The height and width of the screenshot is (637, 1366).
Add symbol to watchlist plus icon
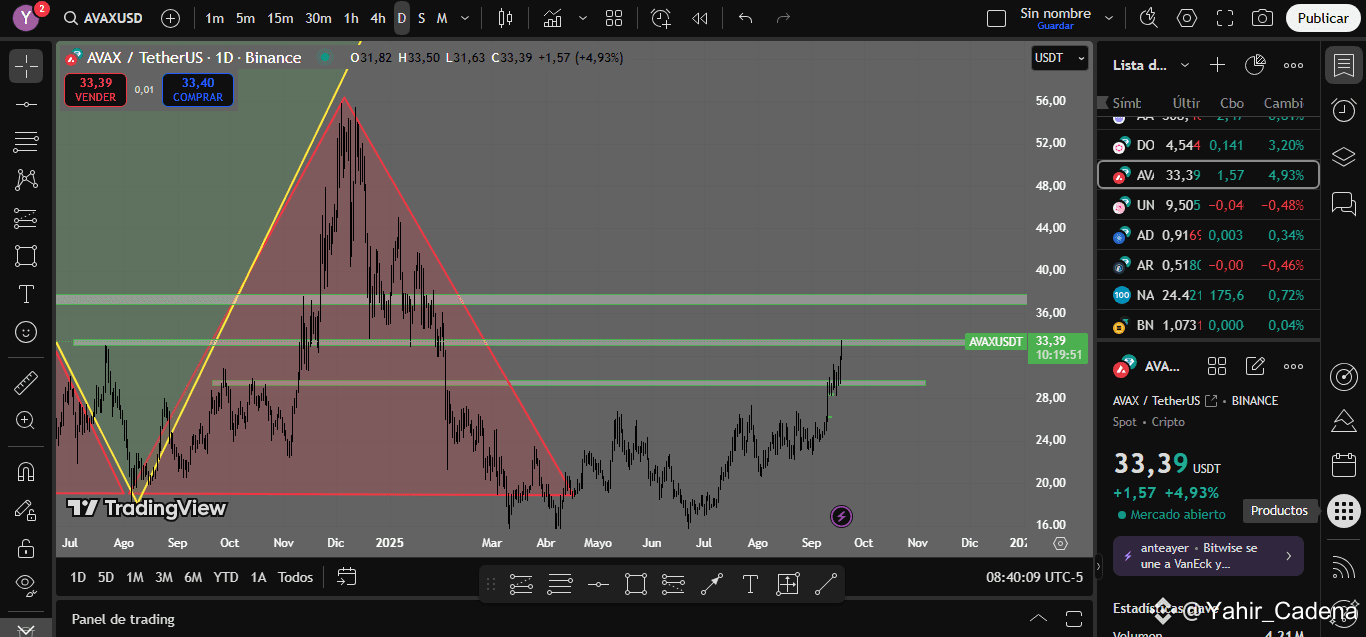(x=1217, y=65)
